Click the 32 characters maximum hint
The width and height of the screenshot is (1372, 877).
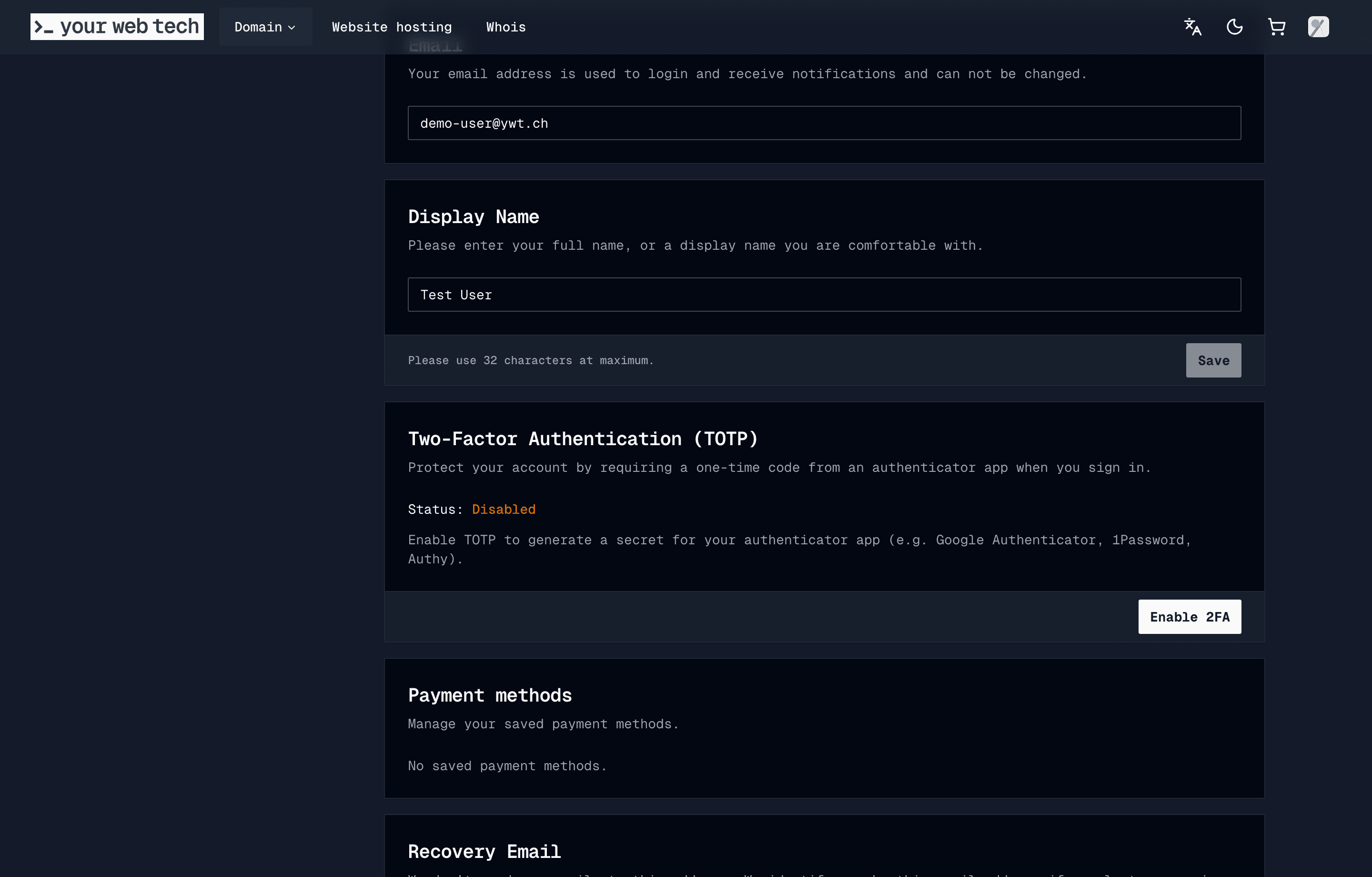(x=531, y=360)
